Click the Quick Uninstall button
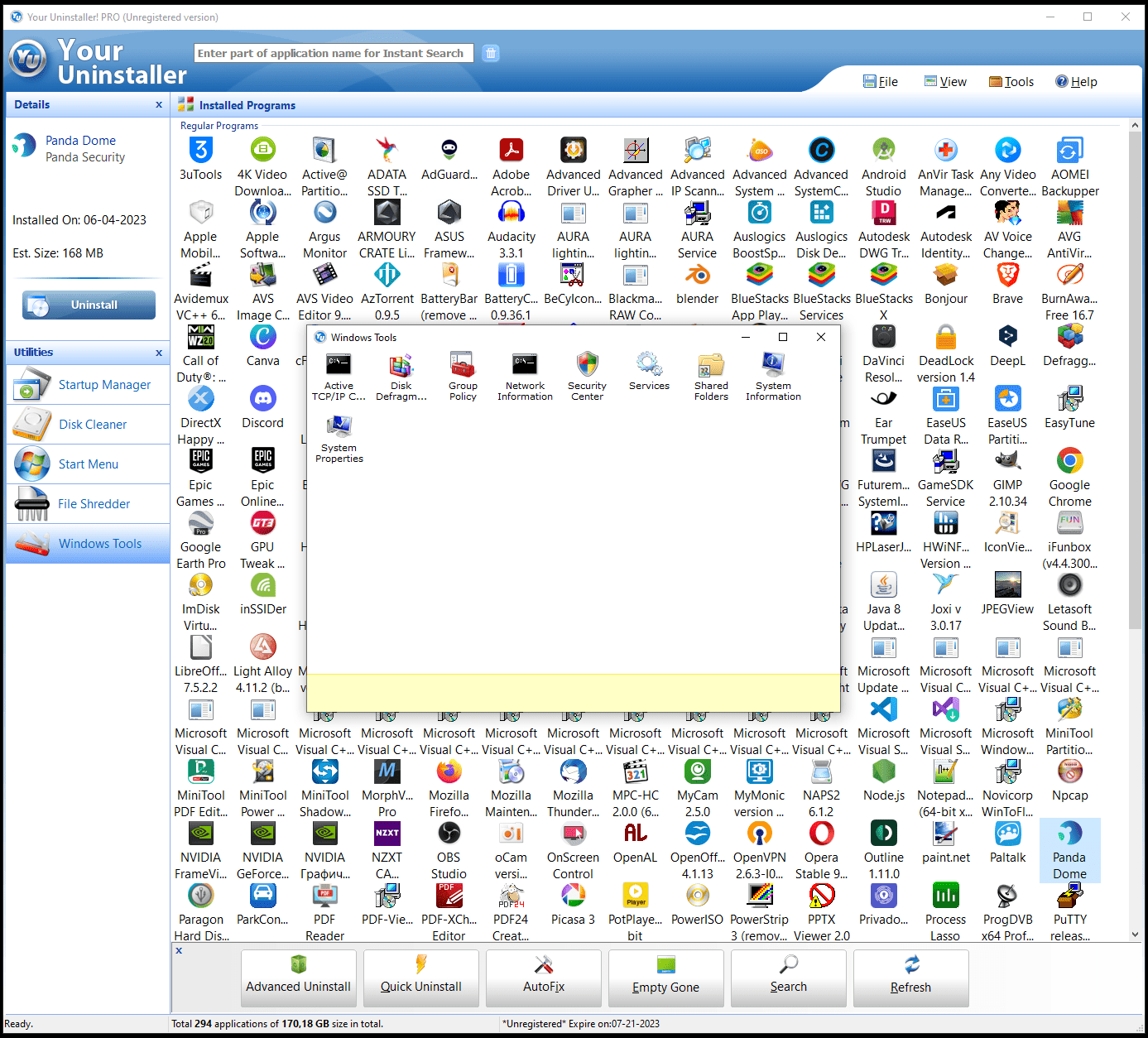 (x=421, y=978)
